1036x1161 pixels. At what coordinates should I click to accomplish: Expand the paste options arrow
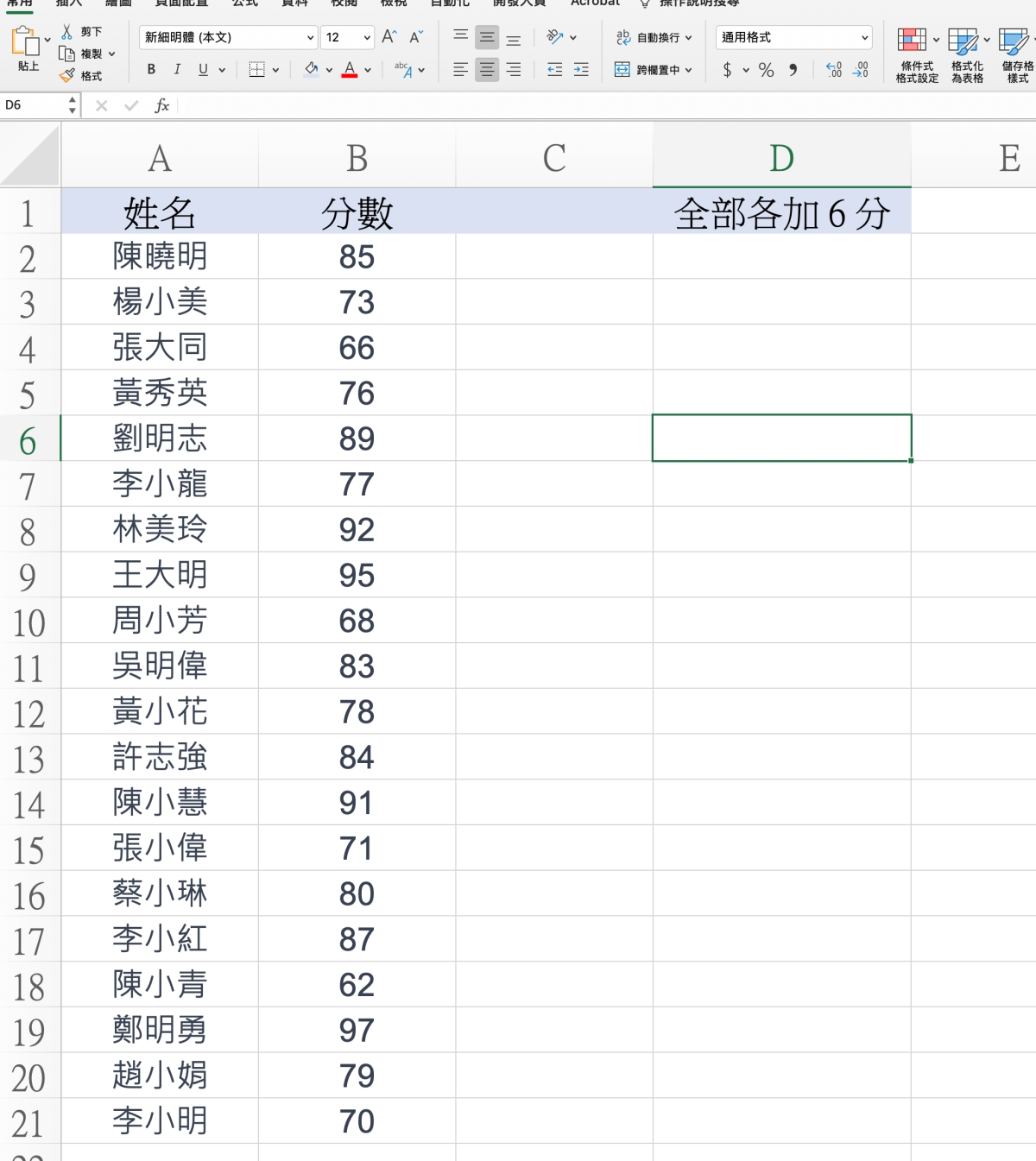[47, 40]
